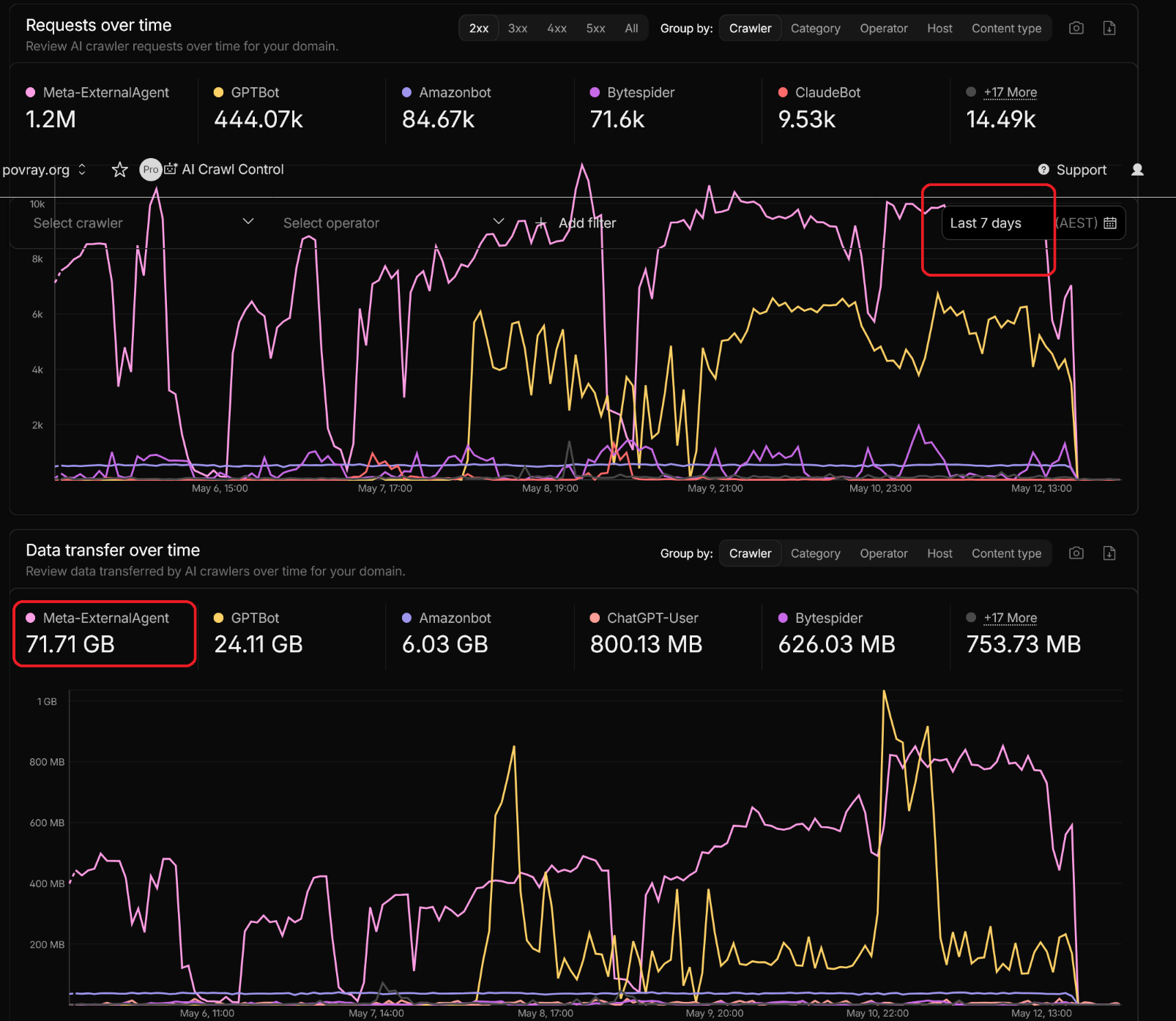Click the Support help icon
Image resolution: width=1176 pixels, height=1021 pixels.
[1043, 170]
